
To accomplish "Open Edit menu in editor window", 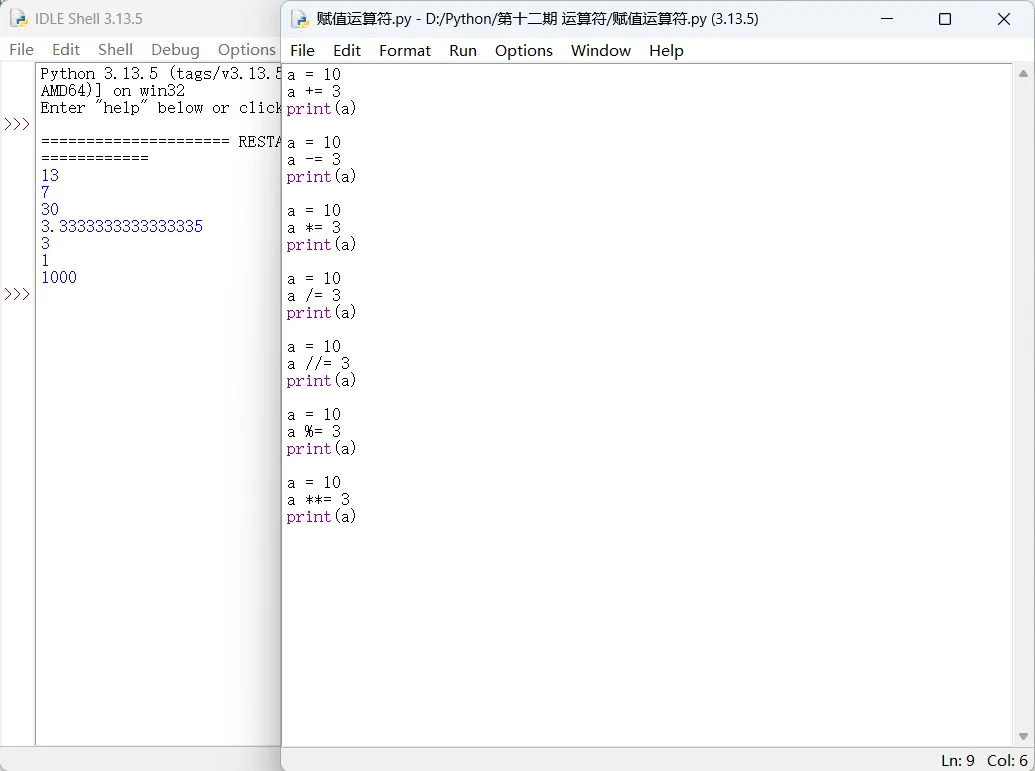I will tap(347, 51).
